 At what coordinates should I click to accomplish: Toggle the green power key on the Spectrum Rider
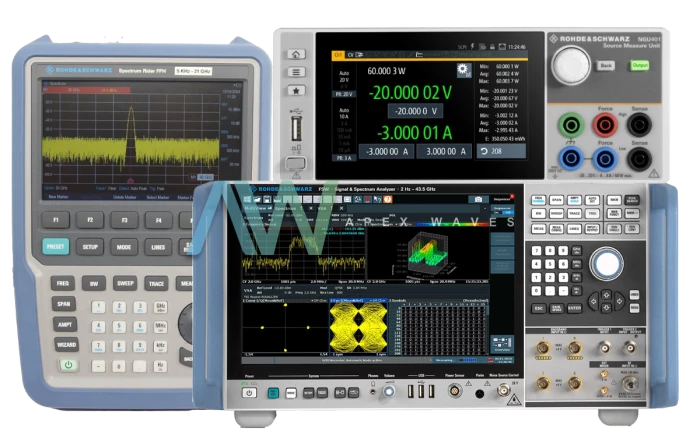(x=68, y=365)
